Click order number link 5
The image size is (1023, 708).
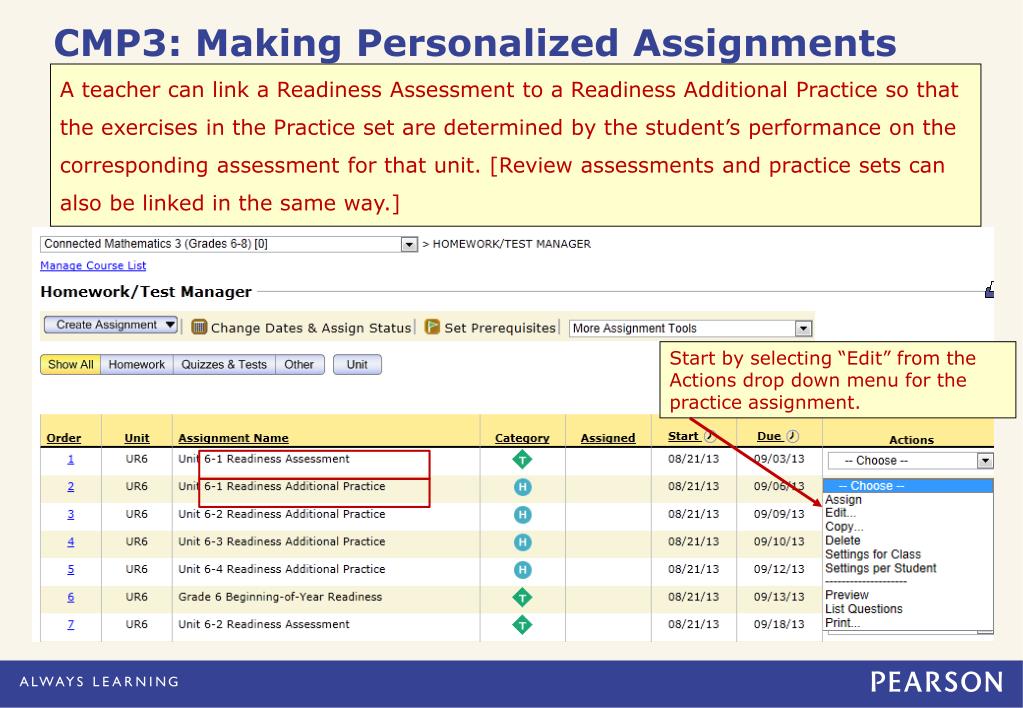[x=70, y=570]
